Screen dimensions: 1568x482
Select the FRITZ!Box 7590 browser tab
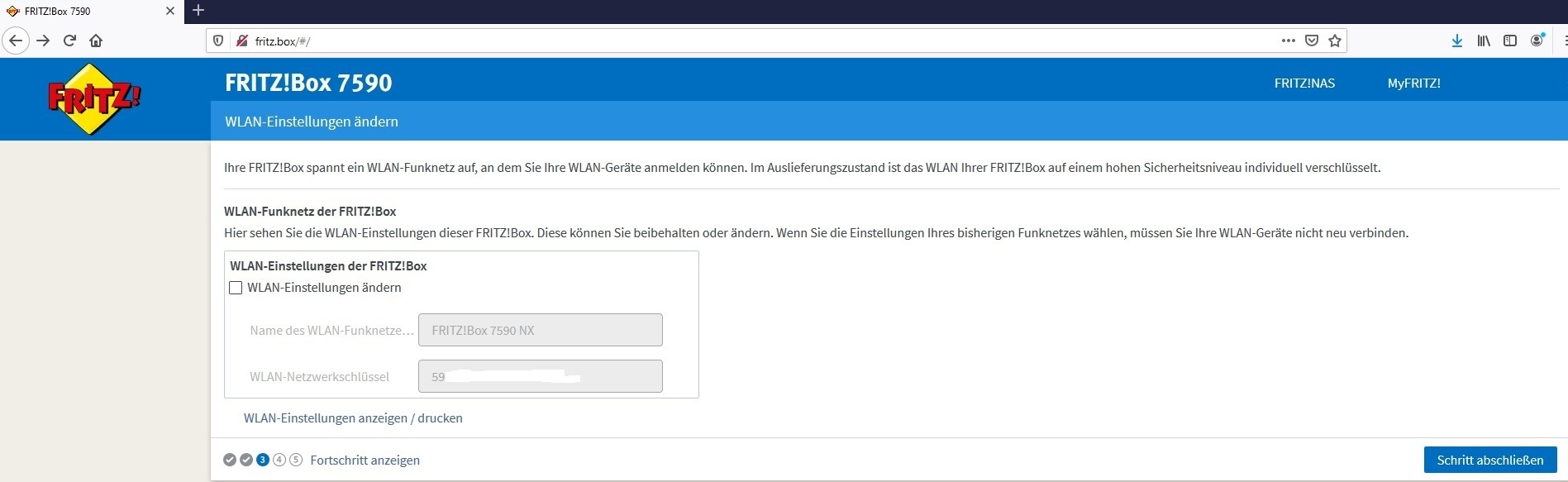pyautogui.click(x=92, y=12)
